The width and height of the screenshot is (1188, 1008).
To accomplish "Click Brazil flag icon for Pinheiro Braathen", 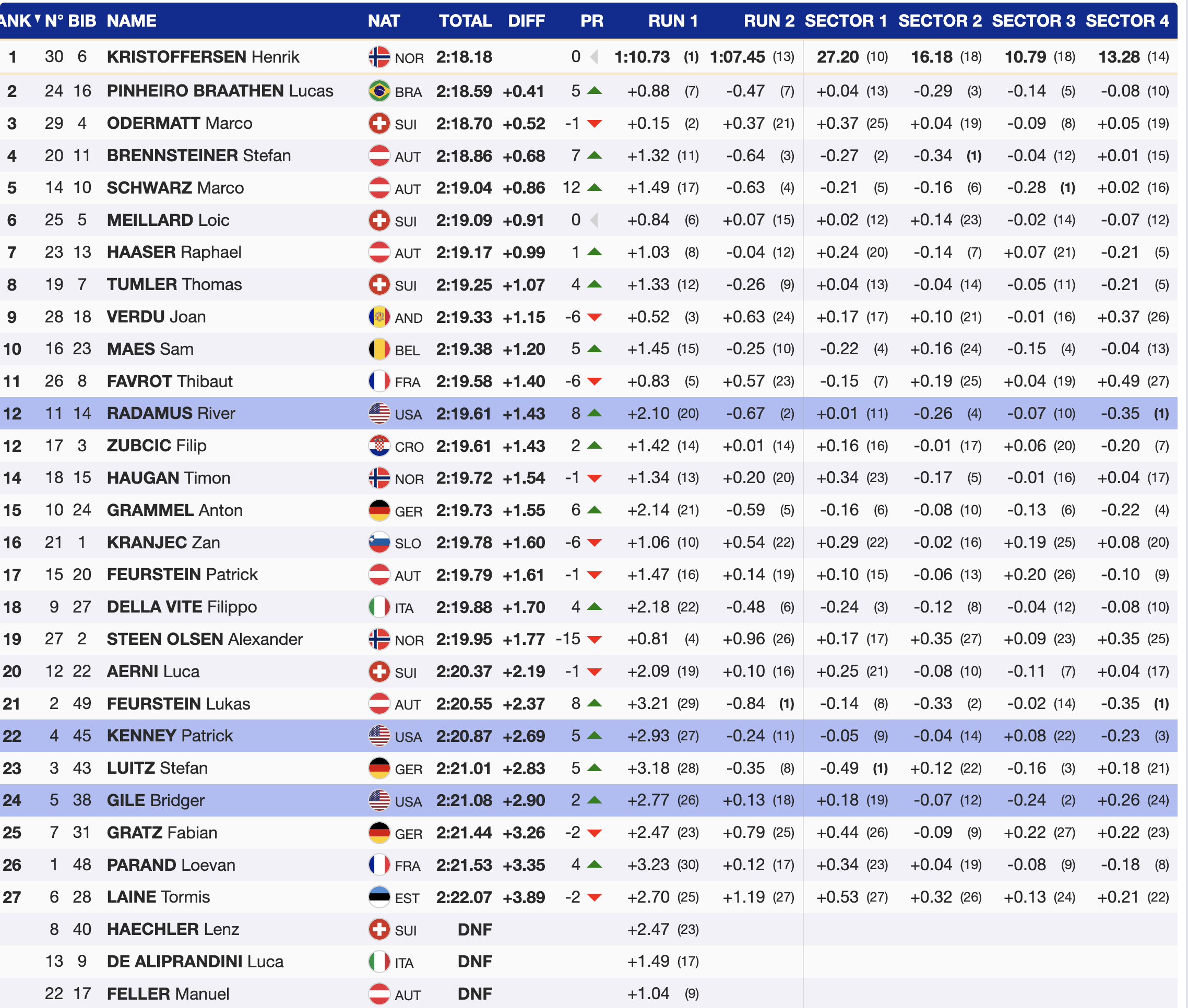I will (x=379, y=91).
